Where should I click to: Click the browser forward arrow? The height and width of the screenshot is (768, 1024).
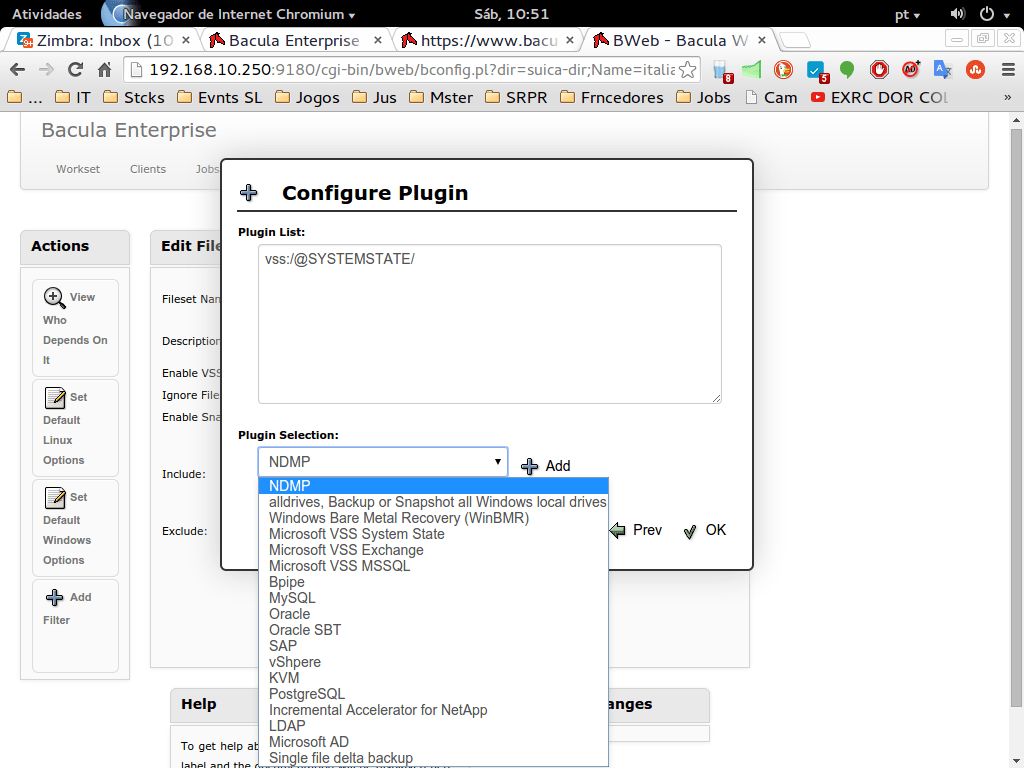46,69
